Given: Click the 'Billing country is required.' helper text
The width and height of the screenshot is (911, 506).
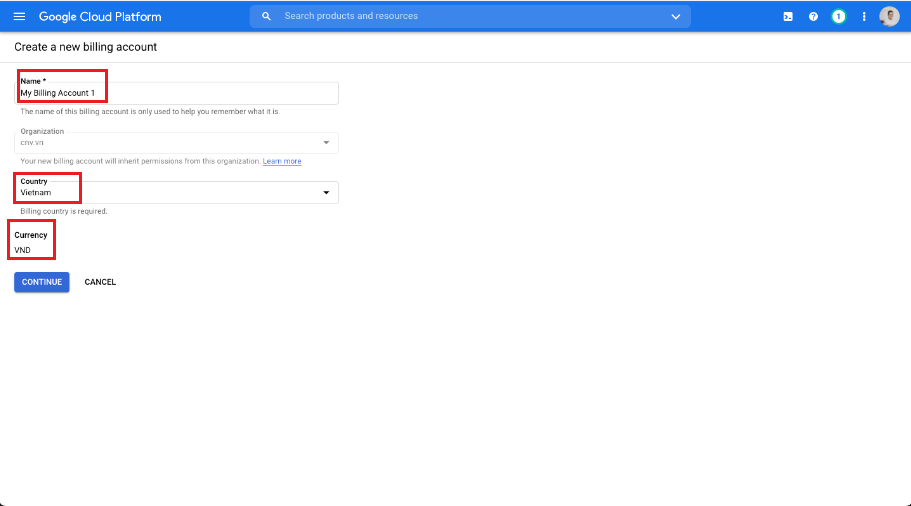Looking at the screenshot, I should coord(64,211).
